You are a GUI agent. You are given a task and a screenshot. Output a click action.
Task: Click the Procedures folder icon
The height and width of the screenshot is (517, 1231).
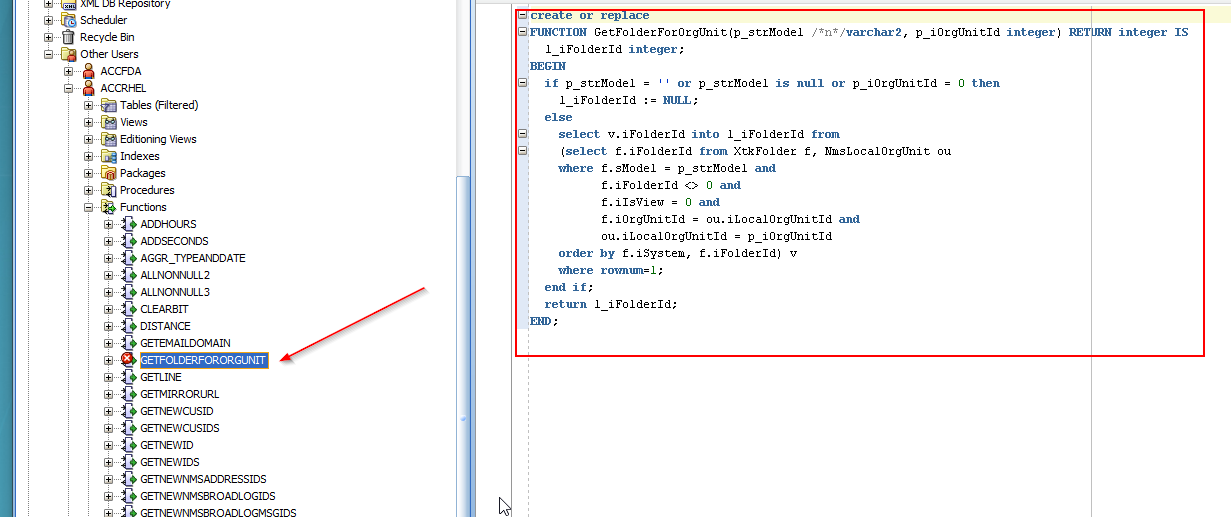tap(109, 190)
